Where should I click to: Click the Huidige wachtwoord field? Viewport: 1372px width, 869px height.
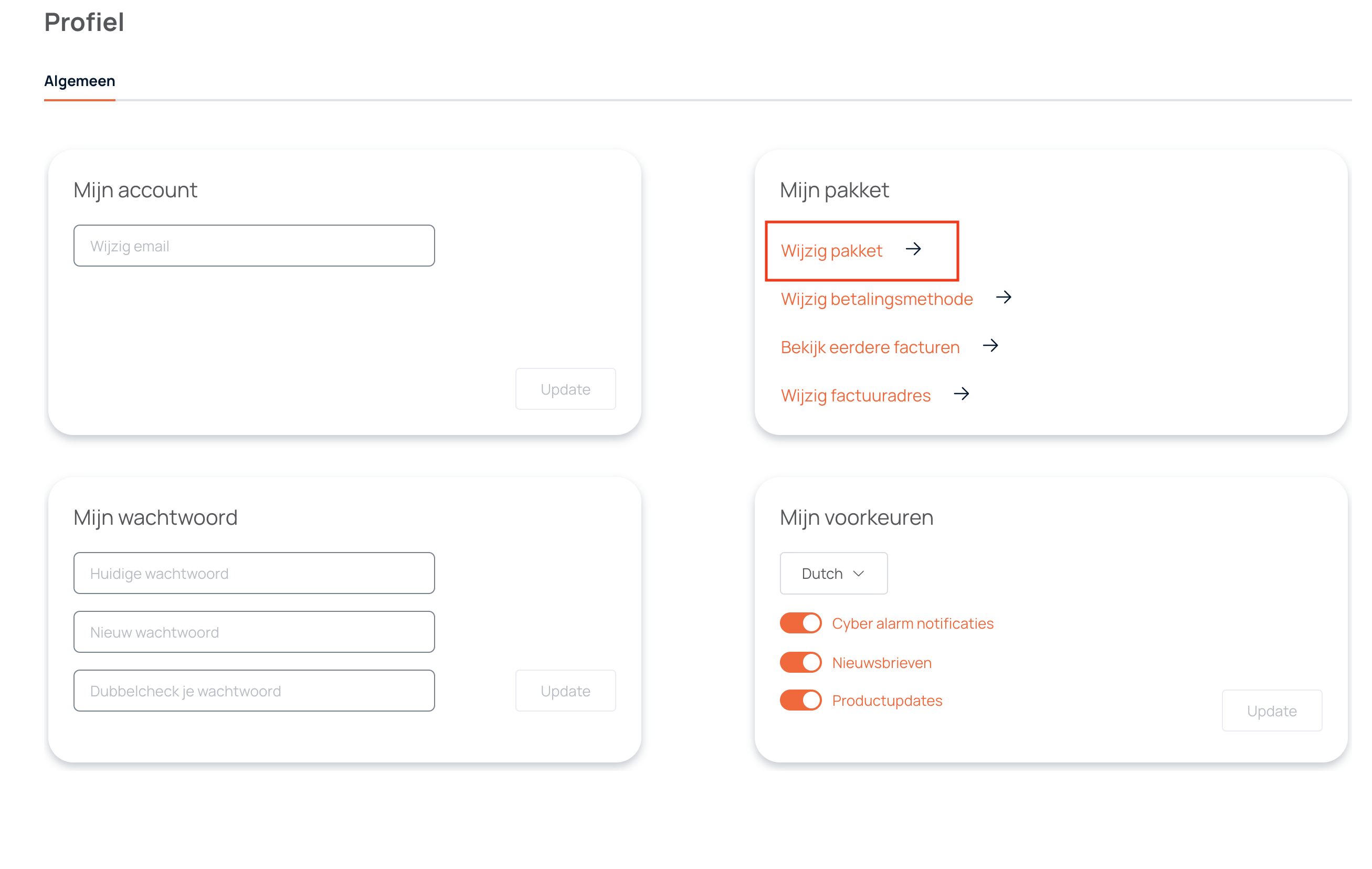pyautogui.click(x=254, y=573)
